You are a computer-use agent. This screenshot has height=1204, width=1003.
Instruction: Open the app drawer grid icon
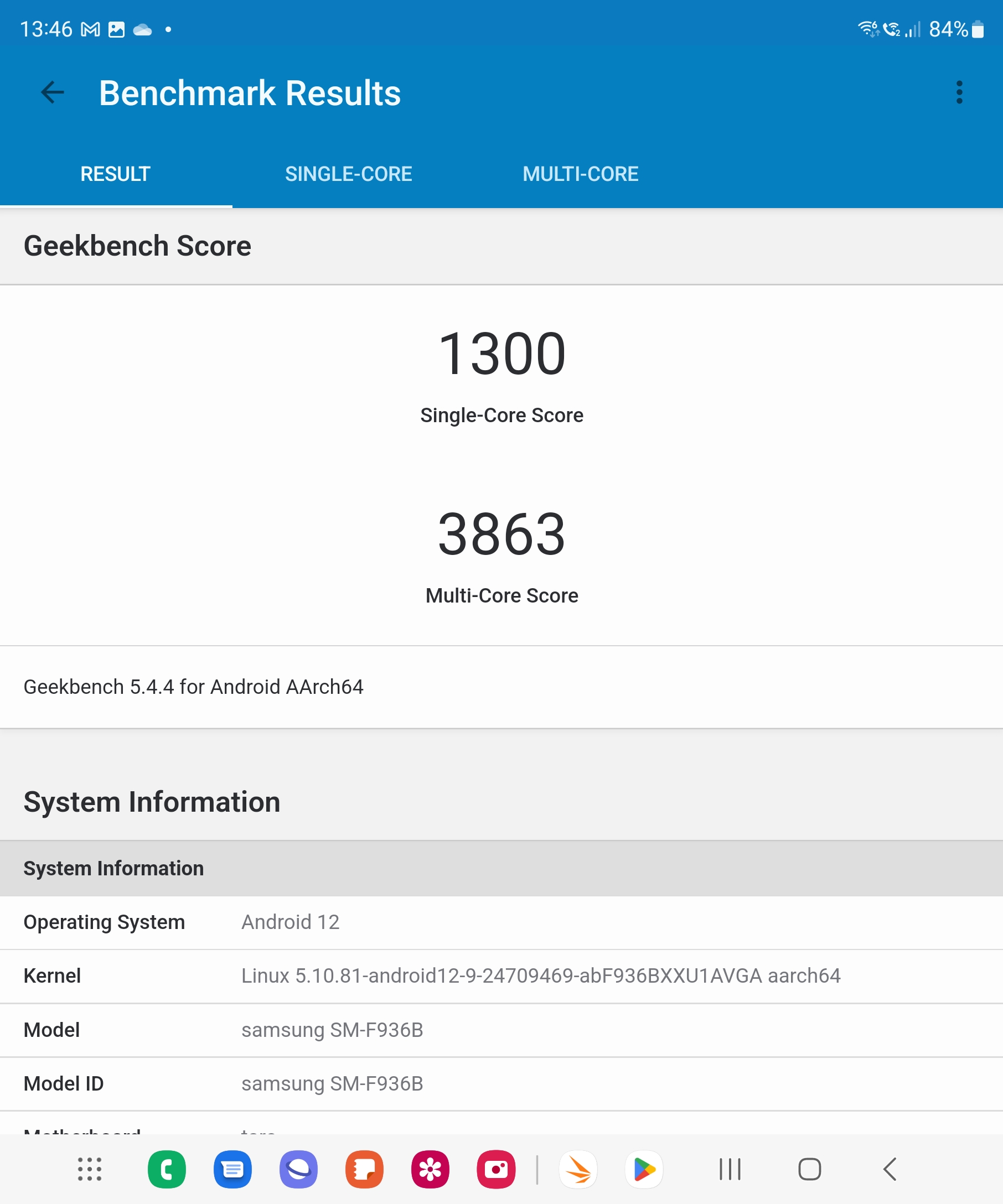tap(90, 1169)
